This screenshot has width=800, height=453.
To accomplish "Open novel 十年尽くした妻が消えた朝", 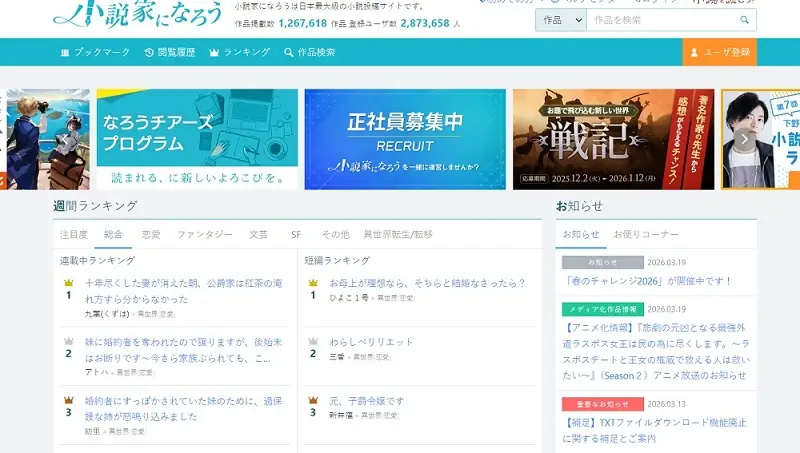I will click(x=183, y=291).
